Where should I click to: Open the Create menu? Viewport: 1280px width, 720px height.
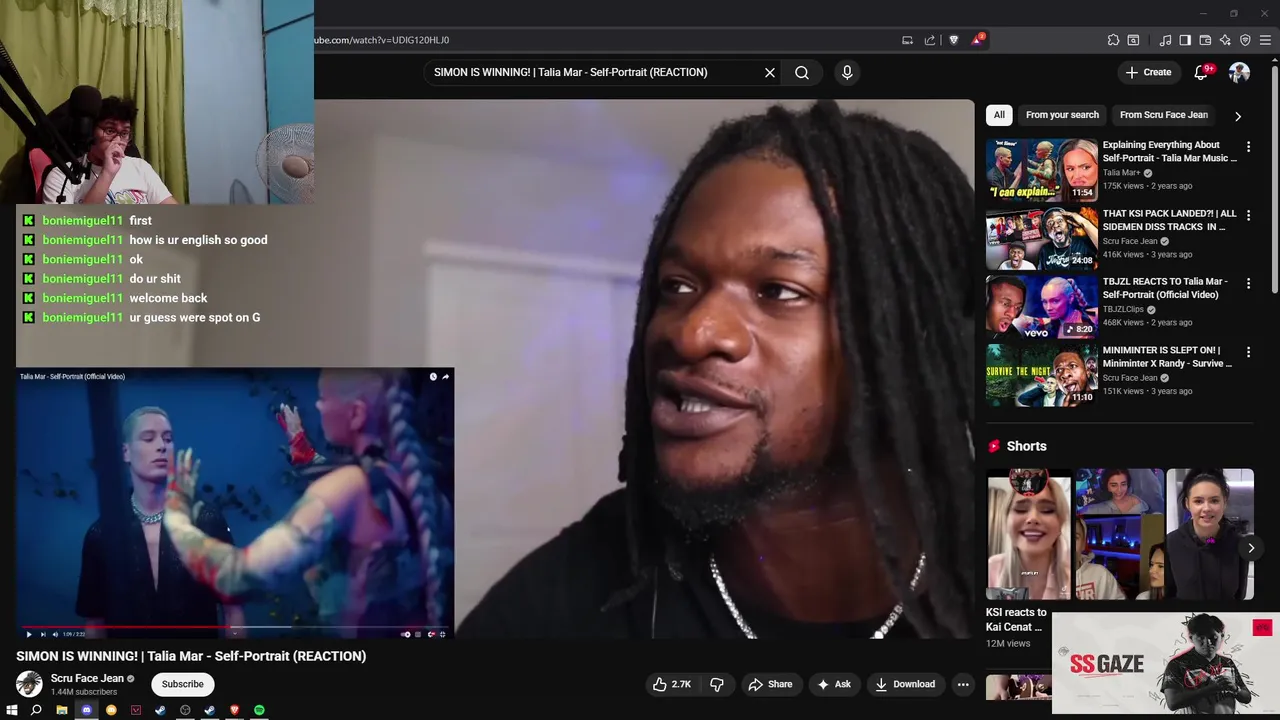coord(1148,72)
